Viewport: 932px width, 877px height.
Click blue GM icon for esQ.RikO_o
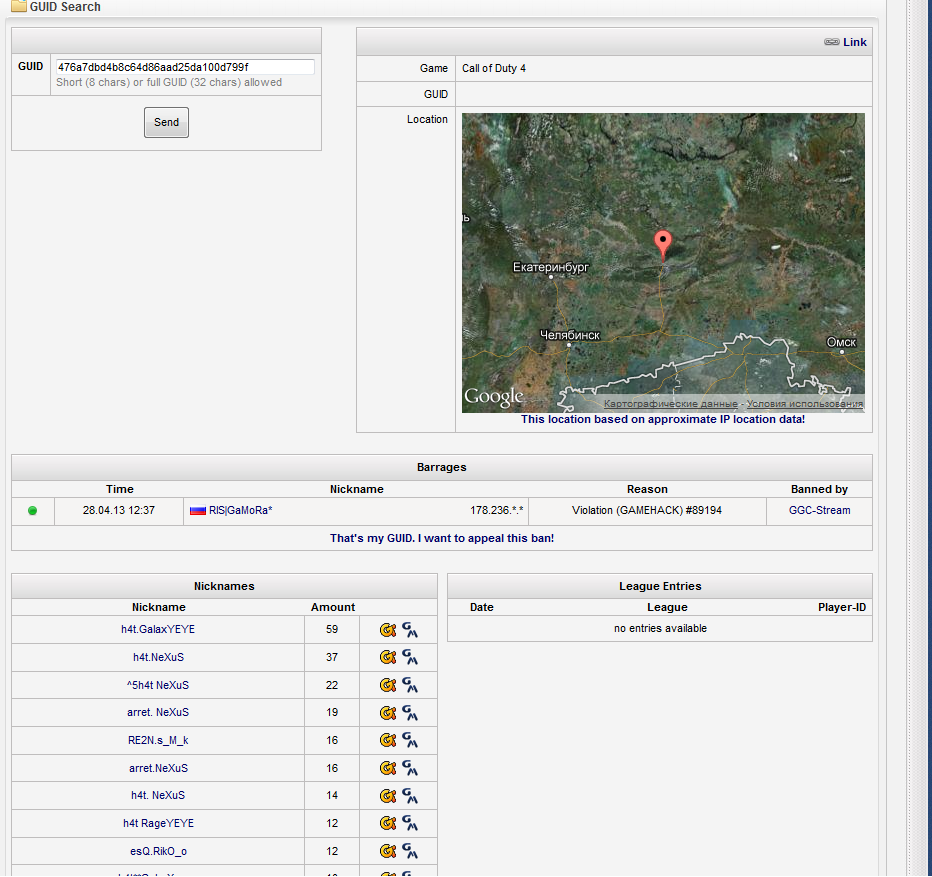coord(410,851)
